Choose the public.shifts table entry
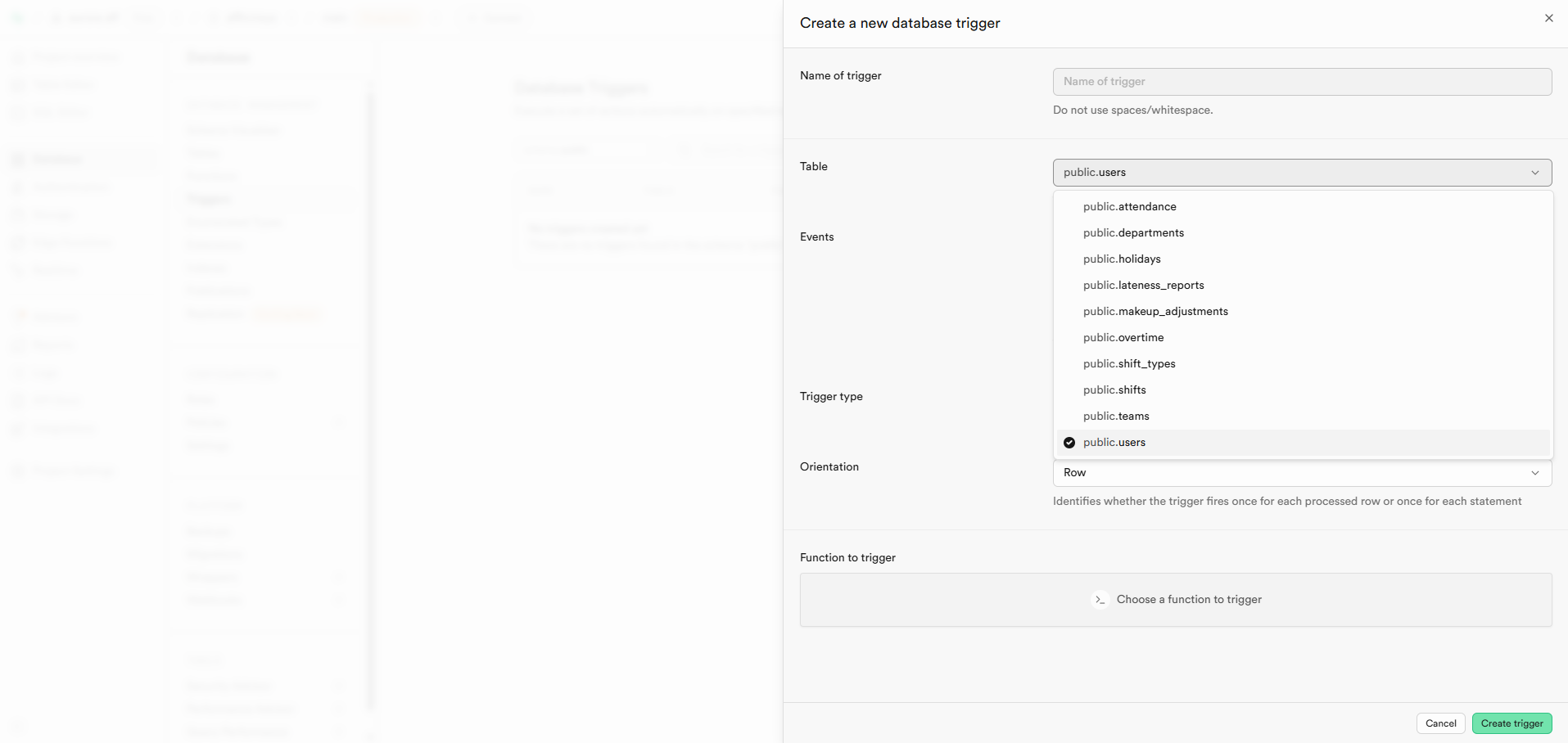This screenshot has height=743, width=1568. [1114, 390]
